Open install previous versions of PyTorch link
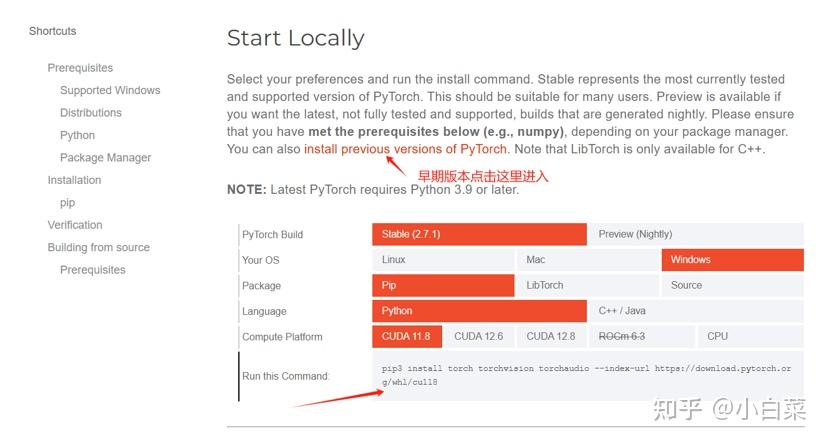827x442 pixels. 405,149
